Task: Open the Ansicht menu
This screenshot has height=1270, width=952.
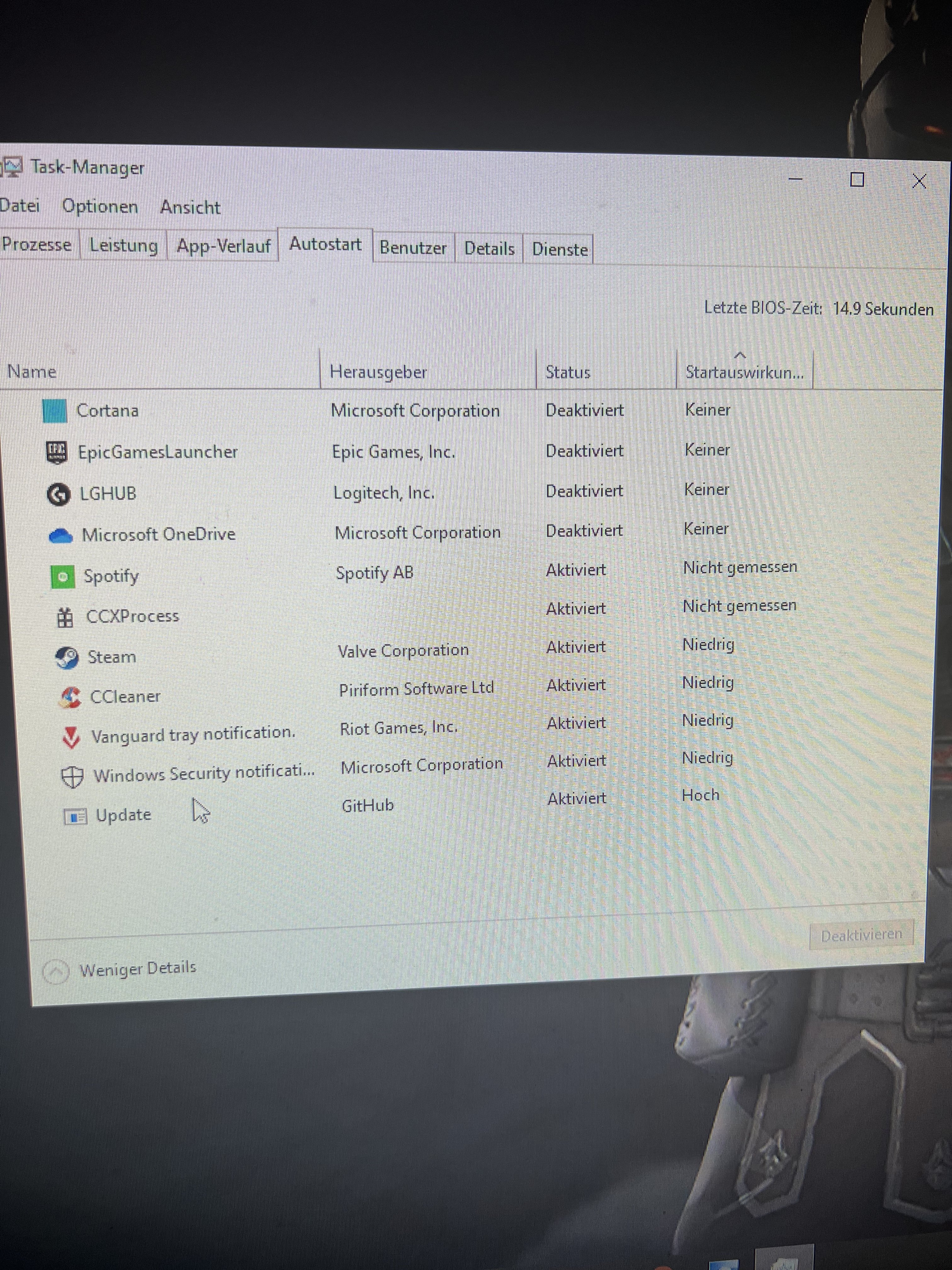Action: click(190, 207)
